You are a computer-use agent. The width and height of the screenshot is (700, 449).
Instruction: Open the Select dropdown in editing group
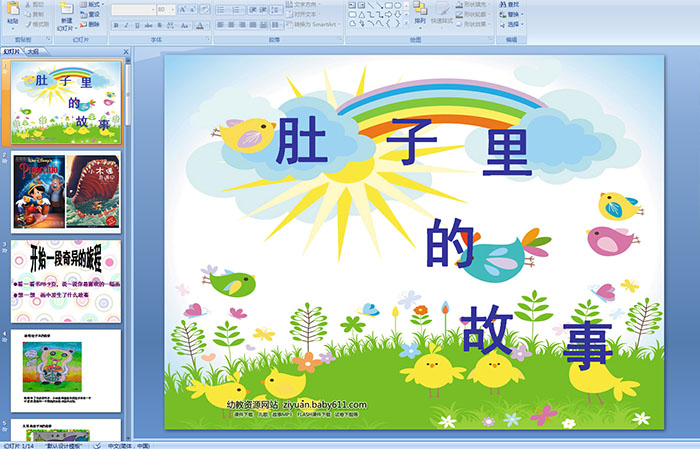click(x=512, y=24)
